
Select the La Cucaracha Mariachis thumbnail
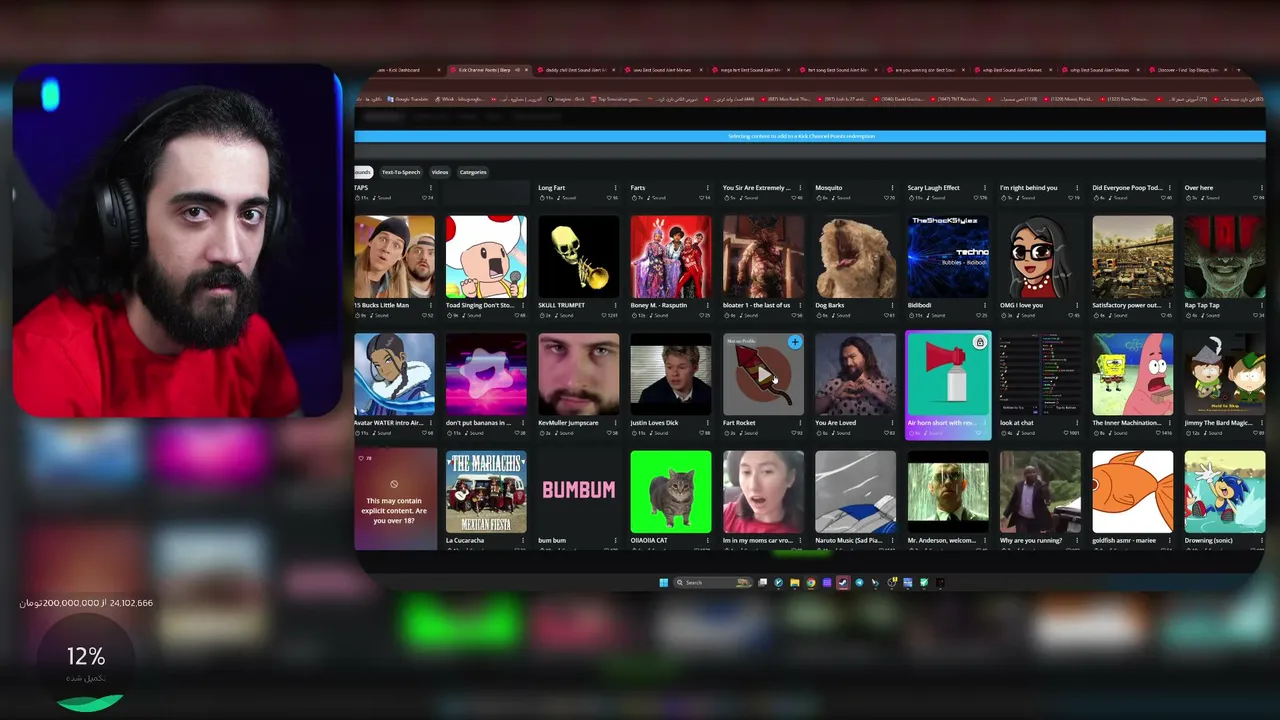486,492
